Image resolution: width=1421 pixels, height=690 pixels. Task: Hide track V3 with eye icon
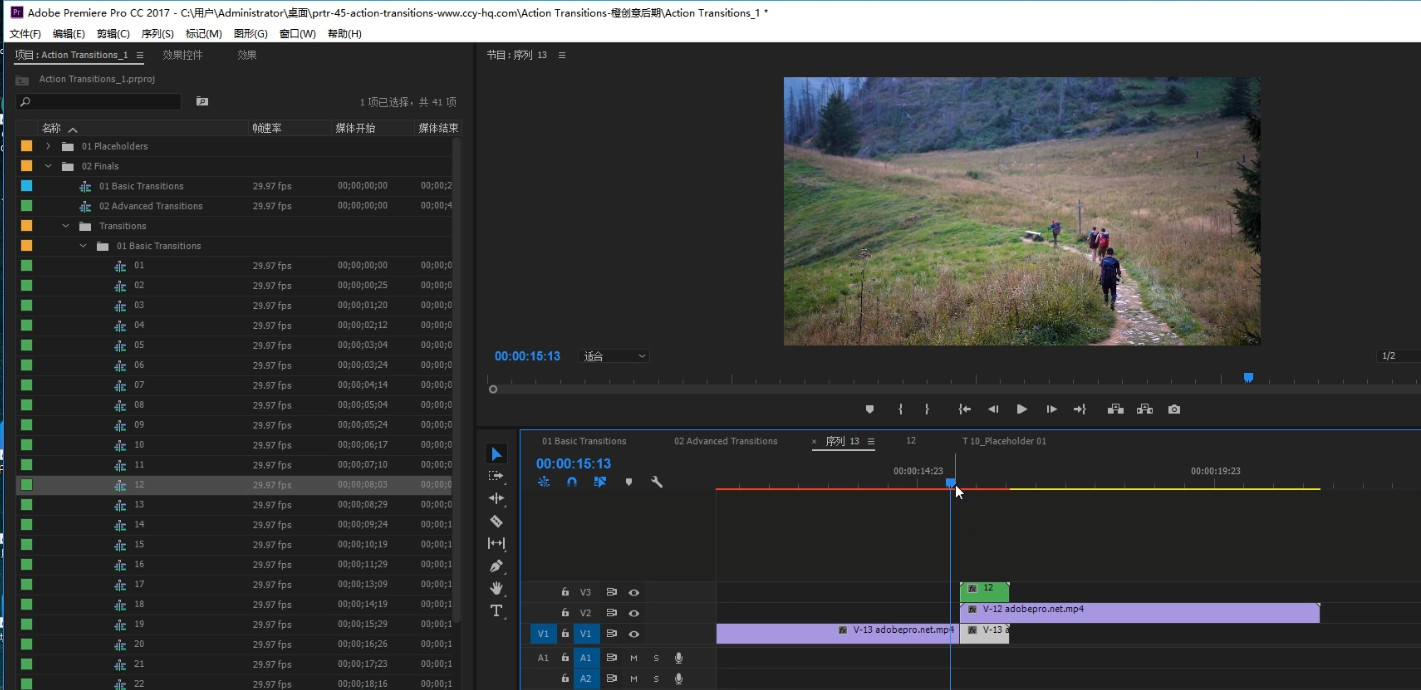[634, 592]
